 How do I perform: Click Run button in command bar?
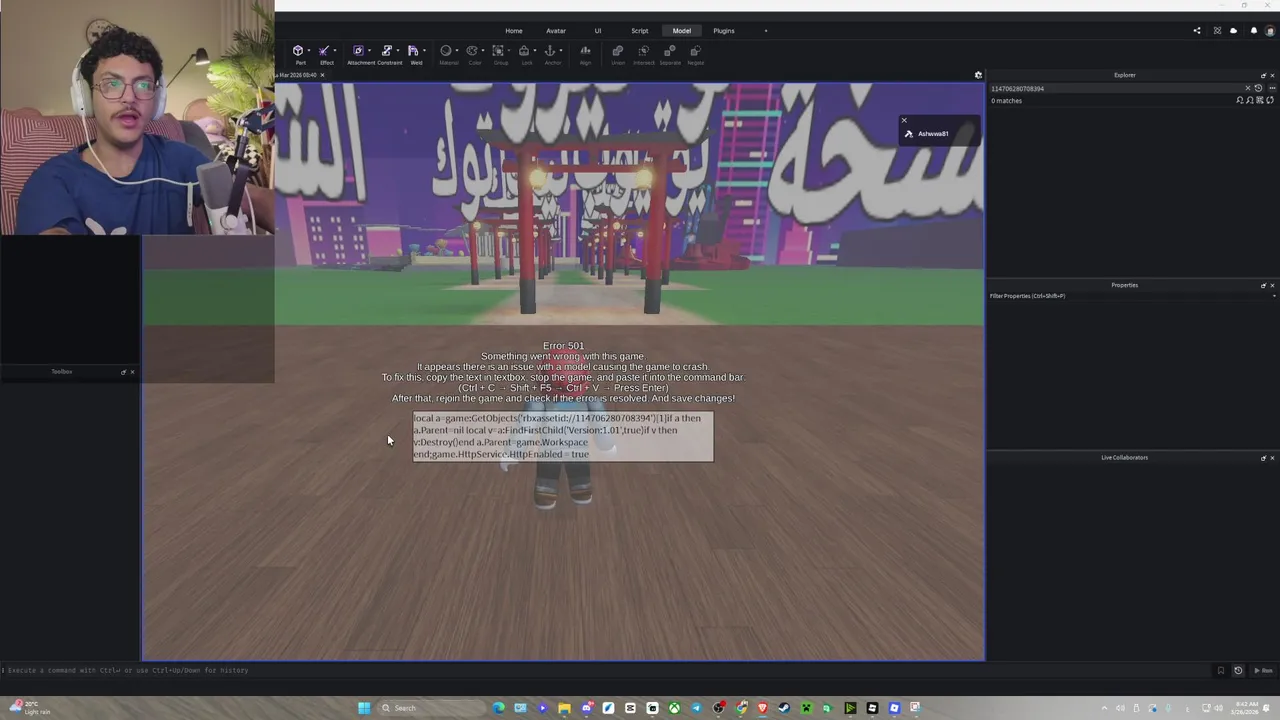pos(1264,671)
